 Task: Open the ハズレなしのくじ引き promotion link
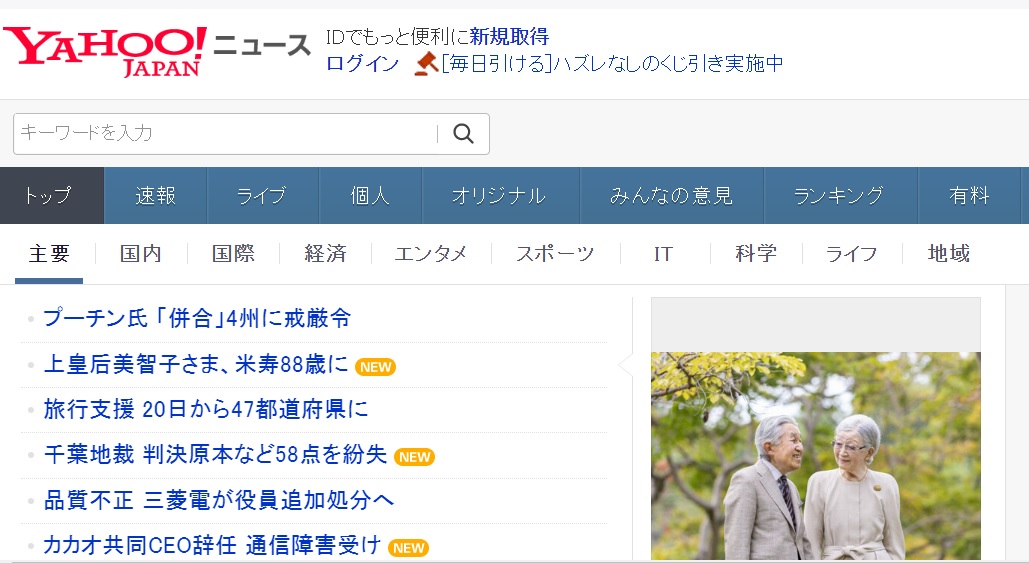pos(612,64)
